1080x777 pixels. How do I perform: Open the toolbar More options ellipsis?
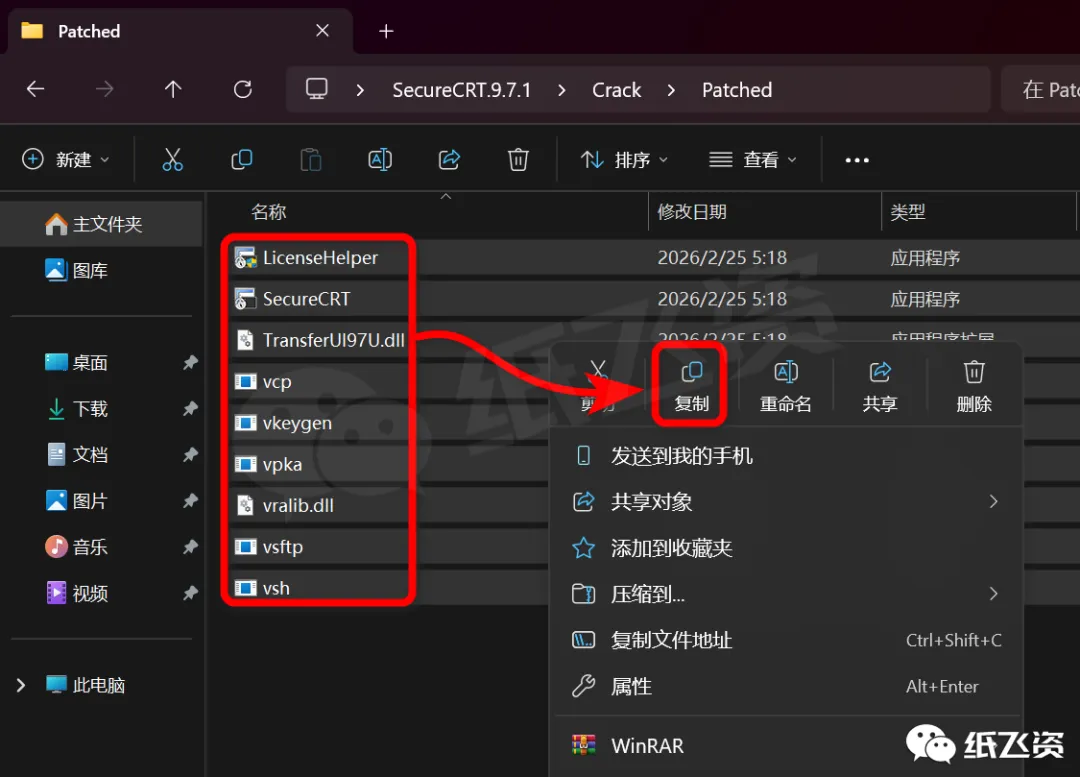tap(857, 160)
